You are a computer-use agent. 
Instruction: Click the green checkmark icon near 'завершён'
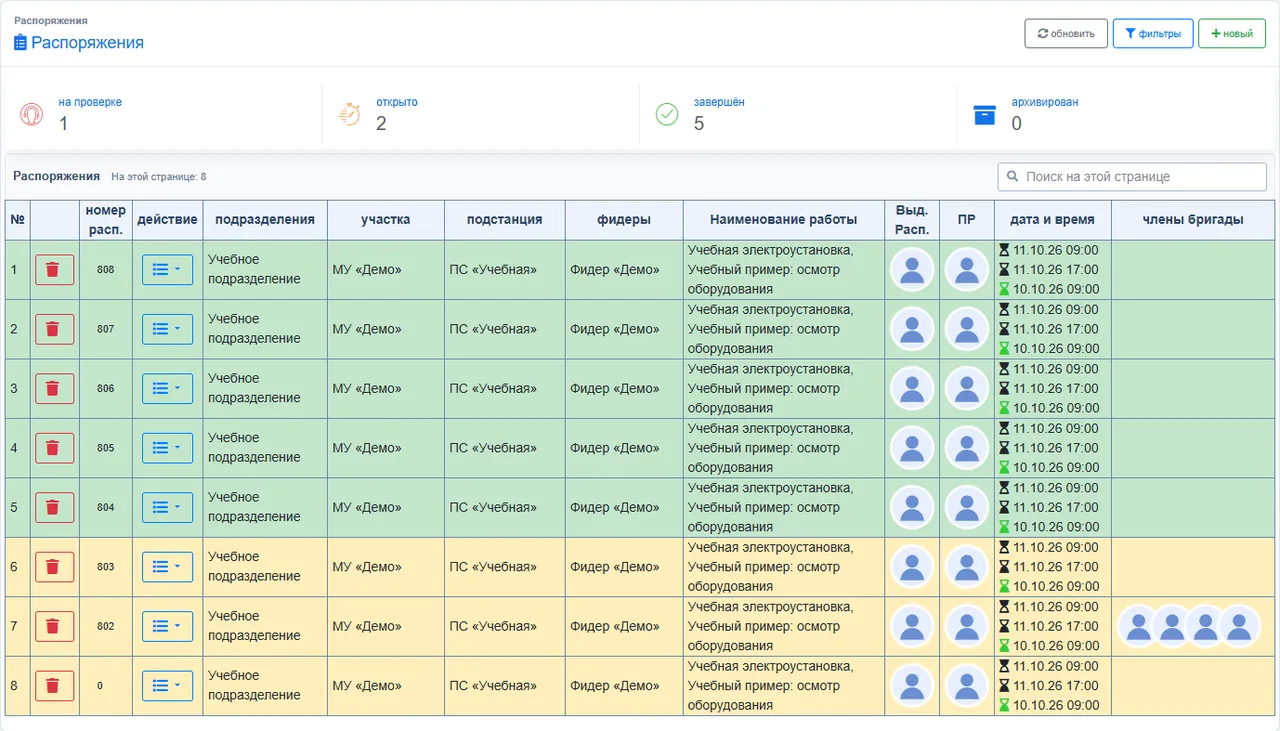pos(667,114)
